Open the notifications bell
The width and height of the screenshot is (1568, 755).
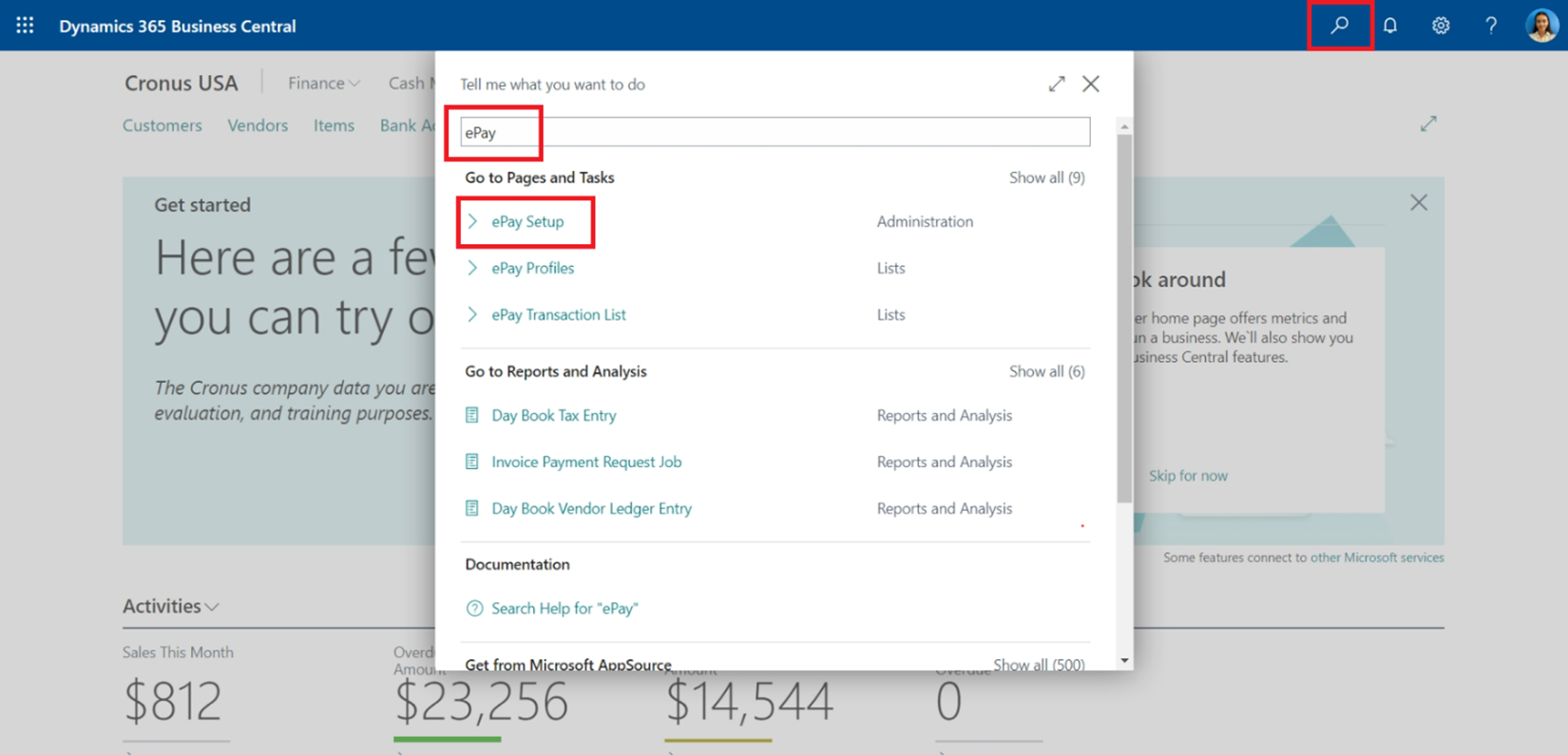pyautogui.click(x=1390, y=26)
